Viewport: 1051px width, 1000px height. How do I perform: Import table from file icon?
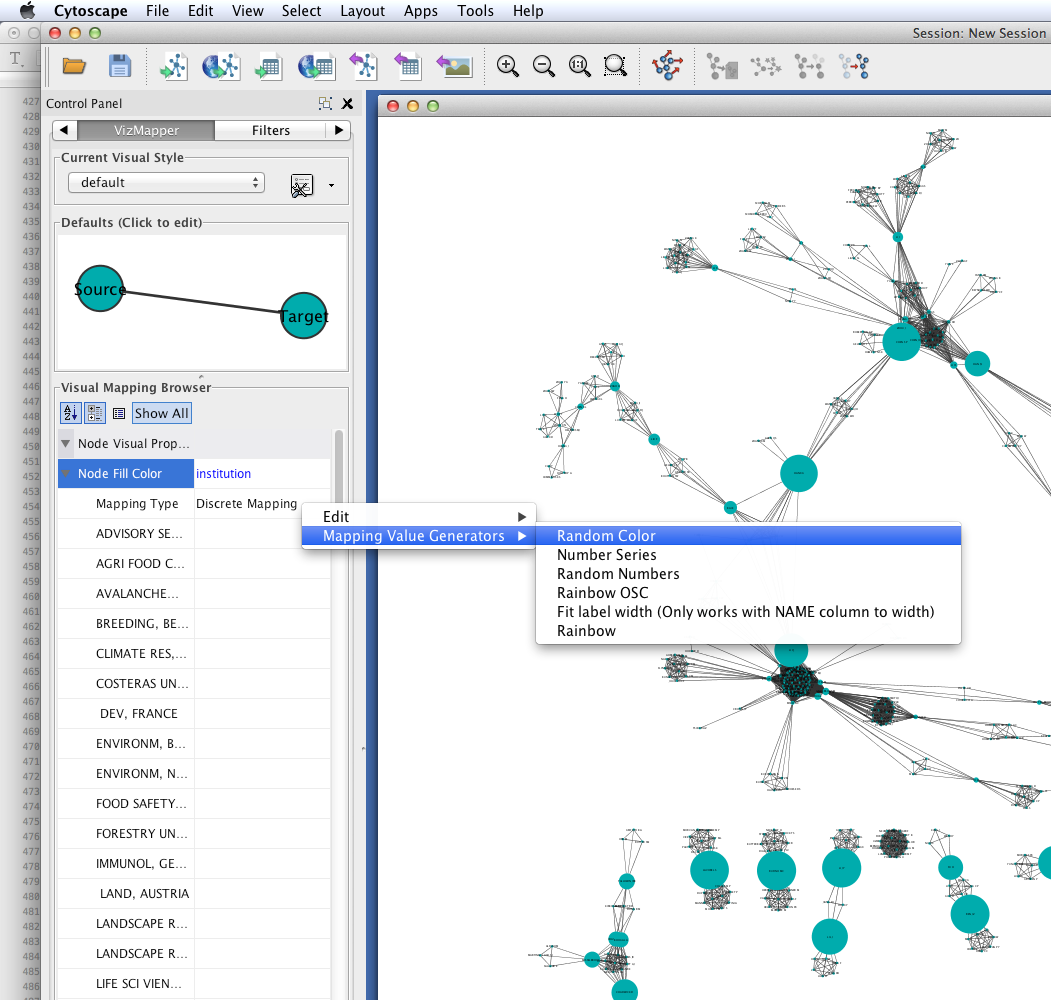(x=269, y=66)
